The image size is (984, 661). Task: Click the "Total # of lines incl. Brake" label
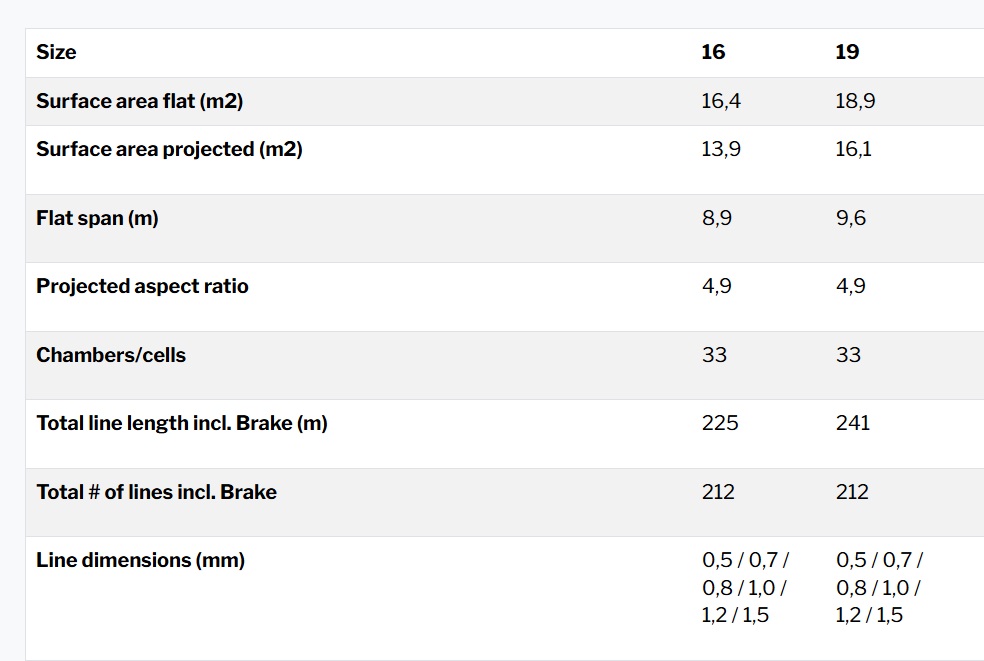(156, 492)
